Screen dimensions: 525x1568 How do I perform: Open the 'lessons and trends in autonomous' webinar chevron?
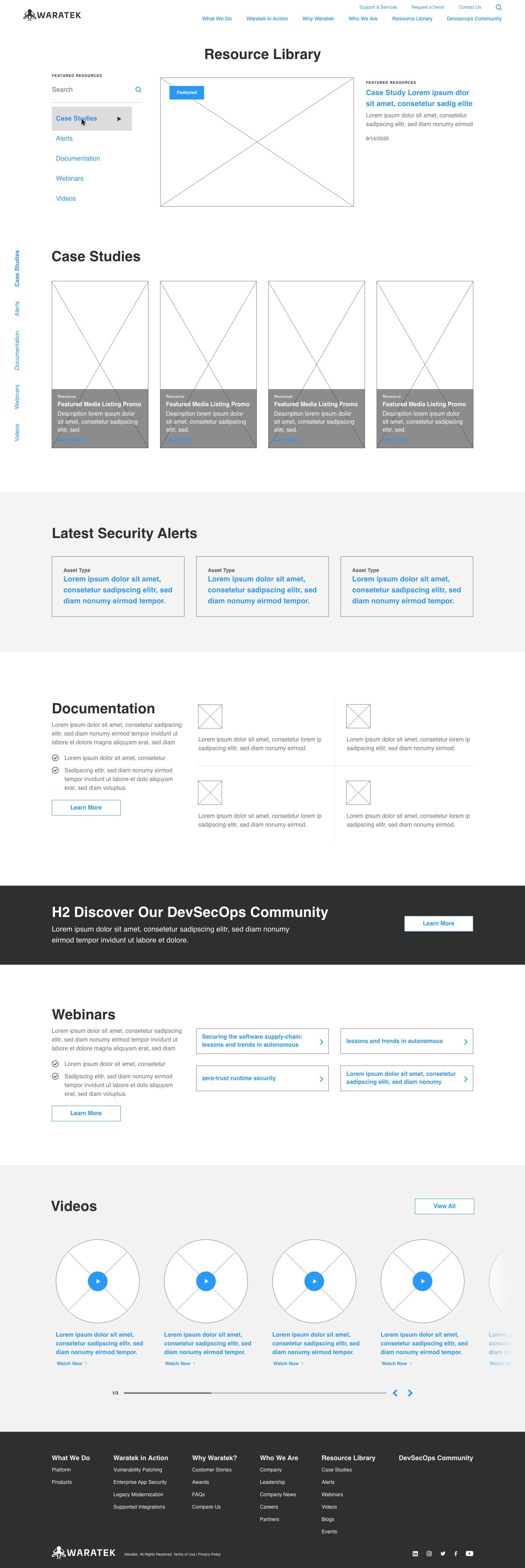tap(465, 1042)
